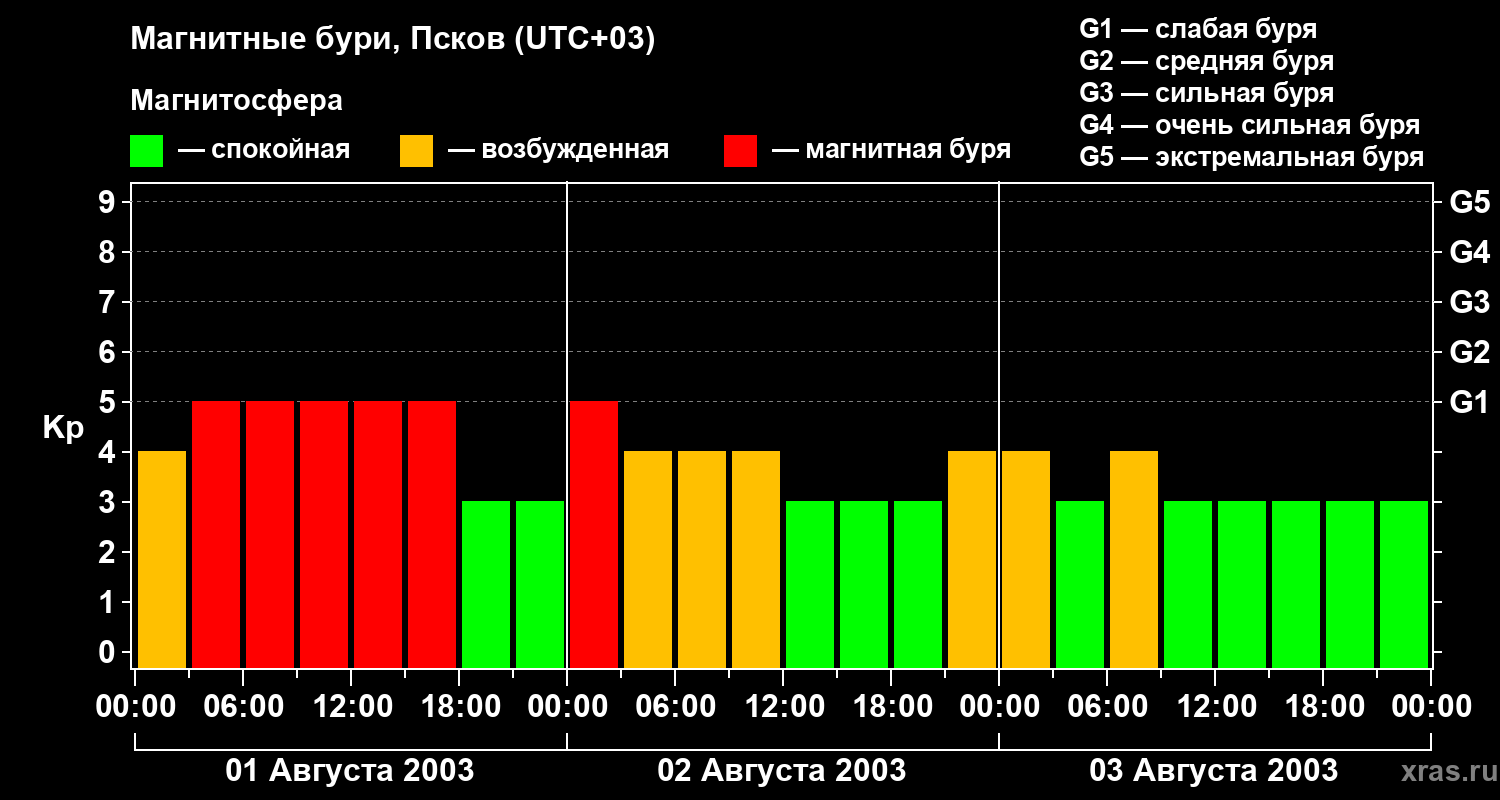The width and height of the screenshot is (1500, 800).
Task: Click the 'G1' right axis label
Action: [x=1470, y=402]
